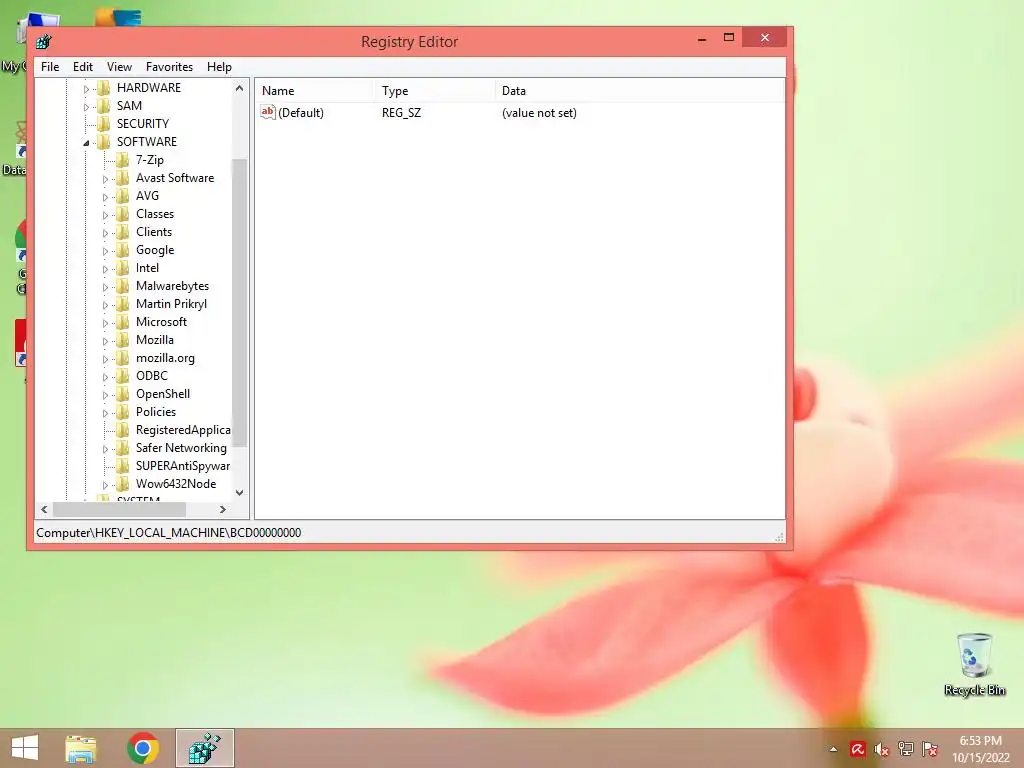Click the Classes key folder icon
The width and height of the screenshot is (1024, 768).
122,214
